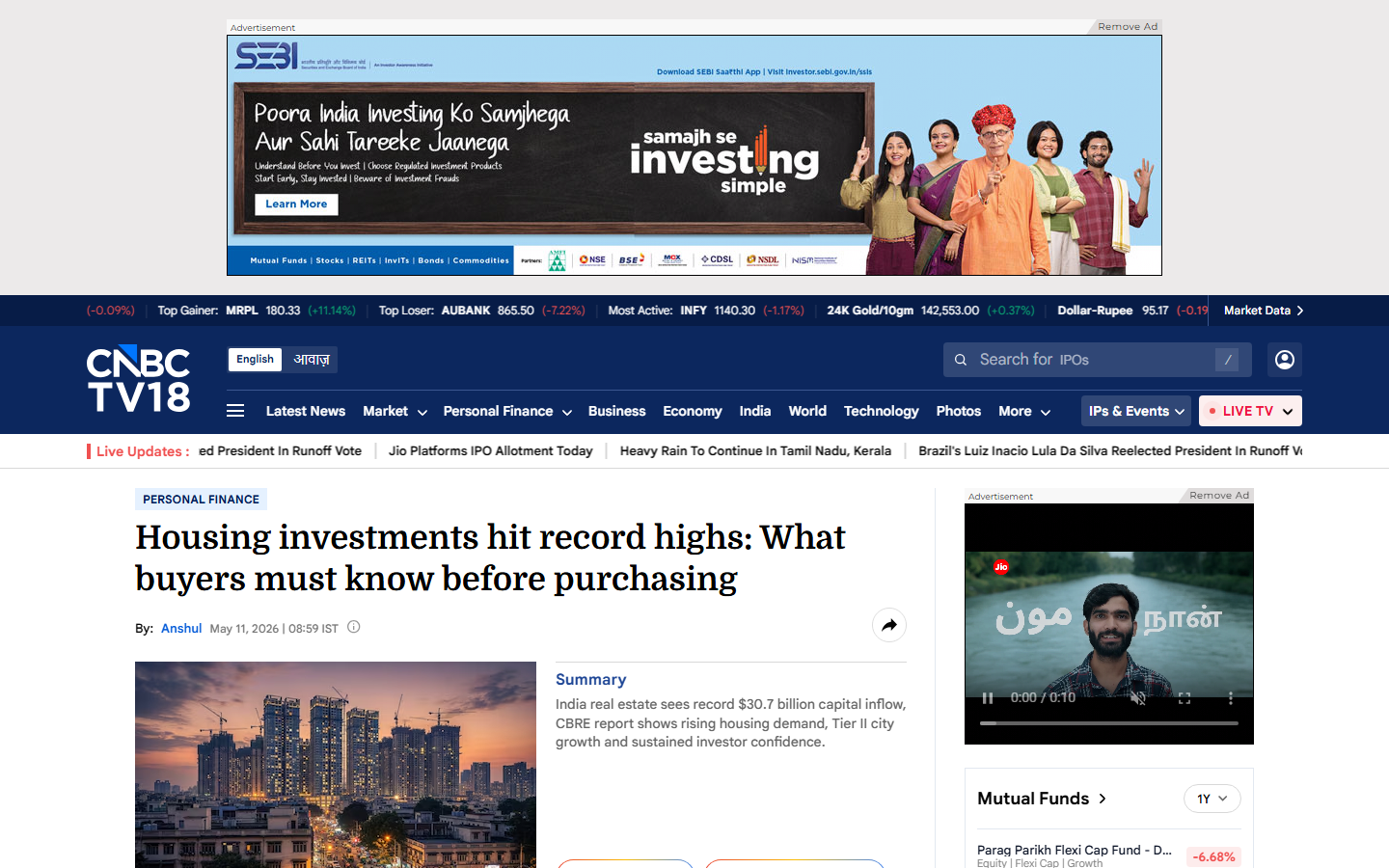
Task: Switch language to English
Action: [255, 360]
